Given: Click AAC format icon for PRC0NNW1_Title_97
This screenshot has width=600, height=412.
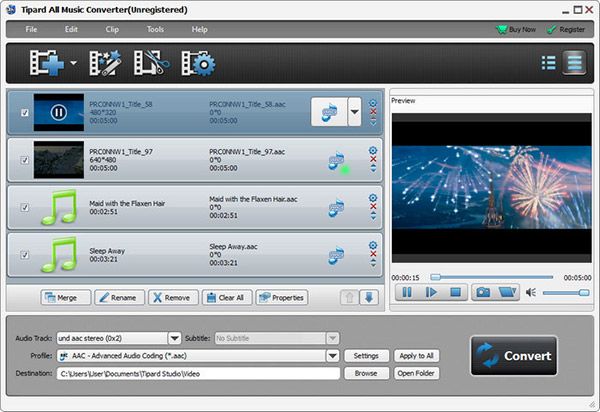Looking at the screenshot, I should click(336, 160).
